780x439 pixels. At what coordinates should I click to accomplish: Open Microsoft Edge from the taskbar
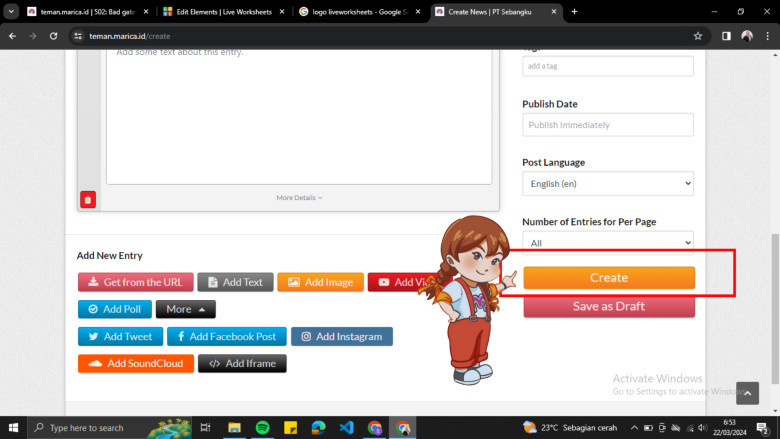coord(318,427)
